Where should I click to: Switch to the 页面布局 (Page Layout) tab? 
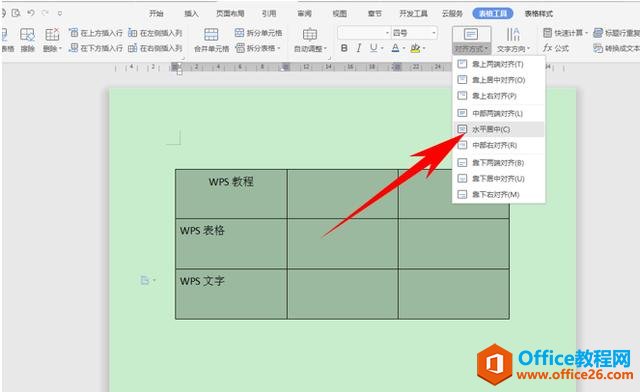pyautogui.click(x=230, y=13)
